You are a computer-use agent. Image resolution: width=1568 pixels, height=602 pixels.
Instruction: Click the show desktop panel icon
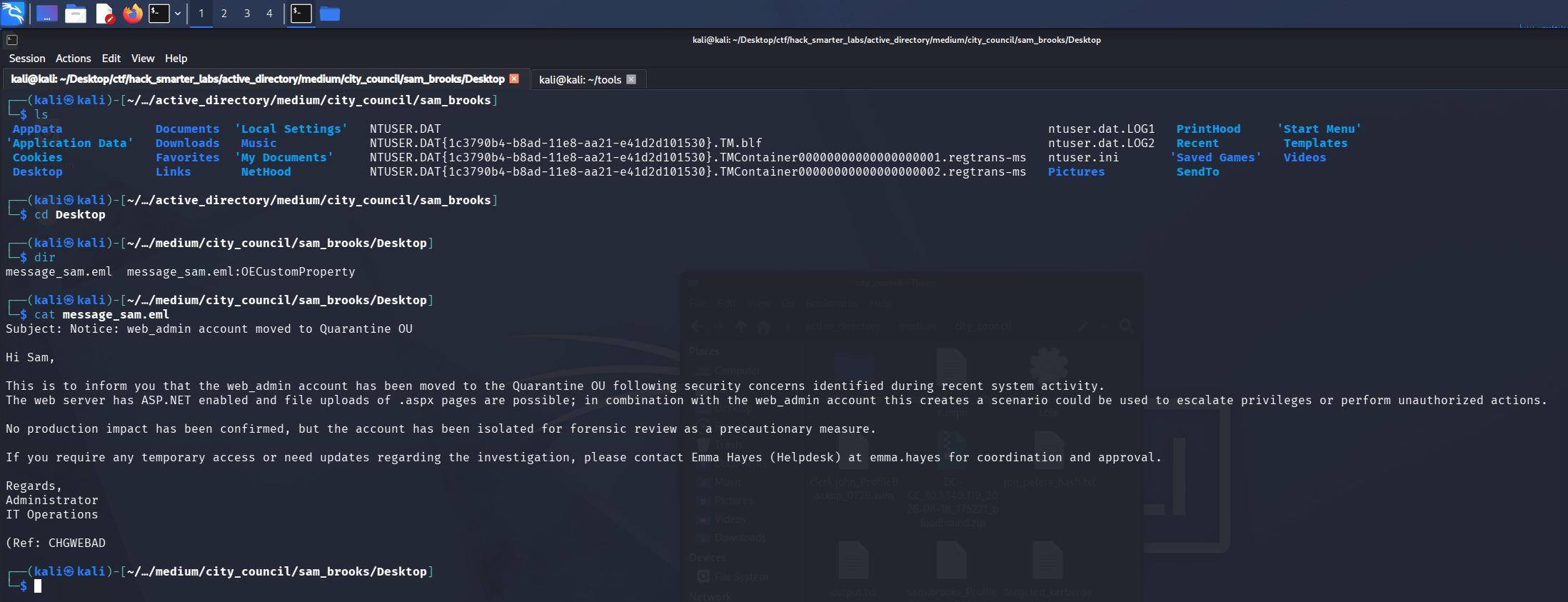[47, 13]
